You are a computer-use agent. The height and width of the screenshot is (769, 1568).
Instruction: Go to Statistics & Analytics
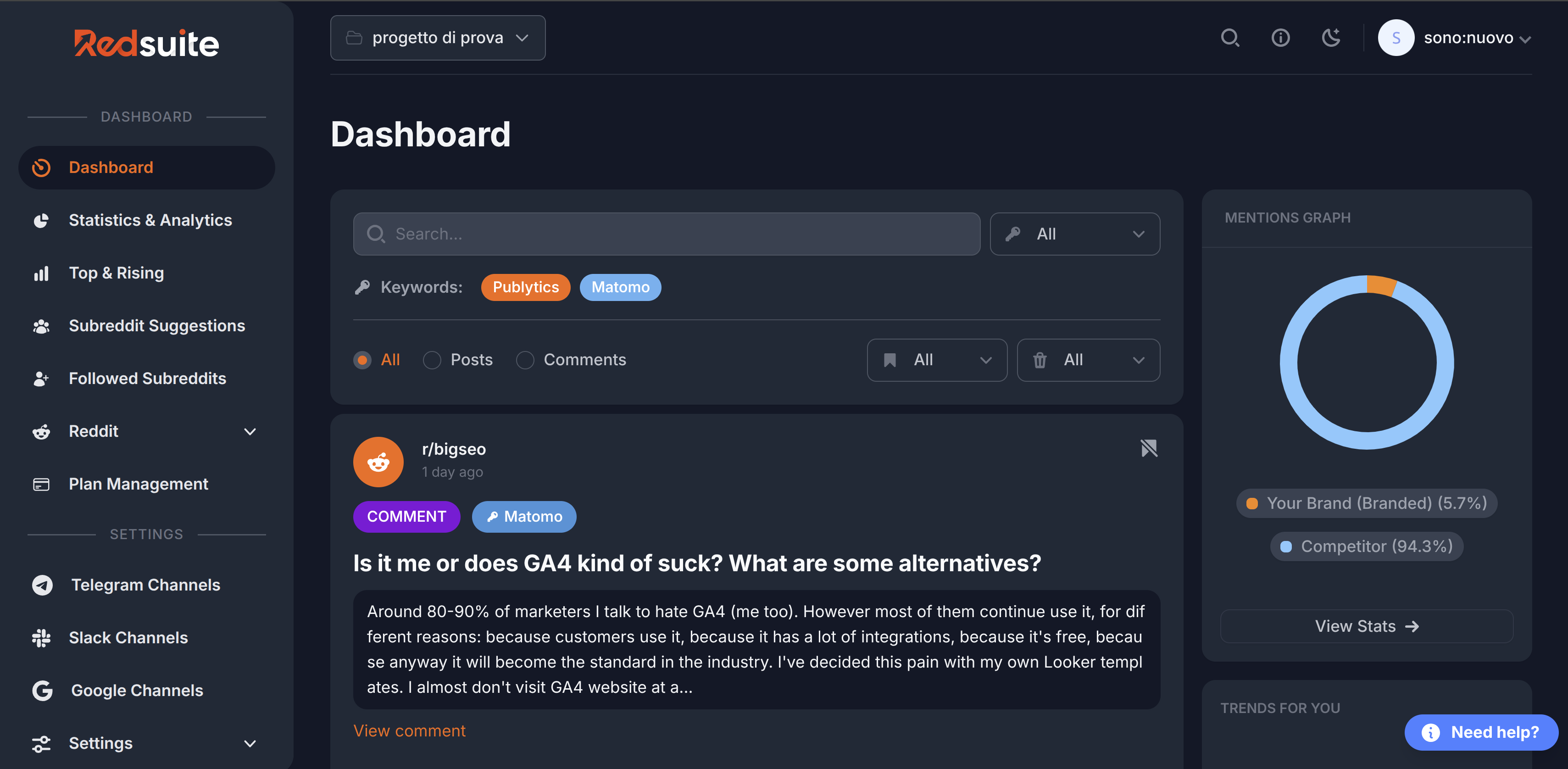150,220
